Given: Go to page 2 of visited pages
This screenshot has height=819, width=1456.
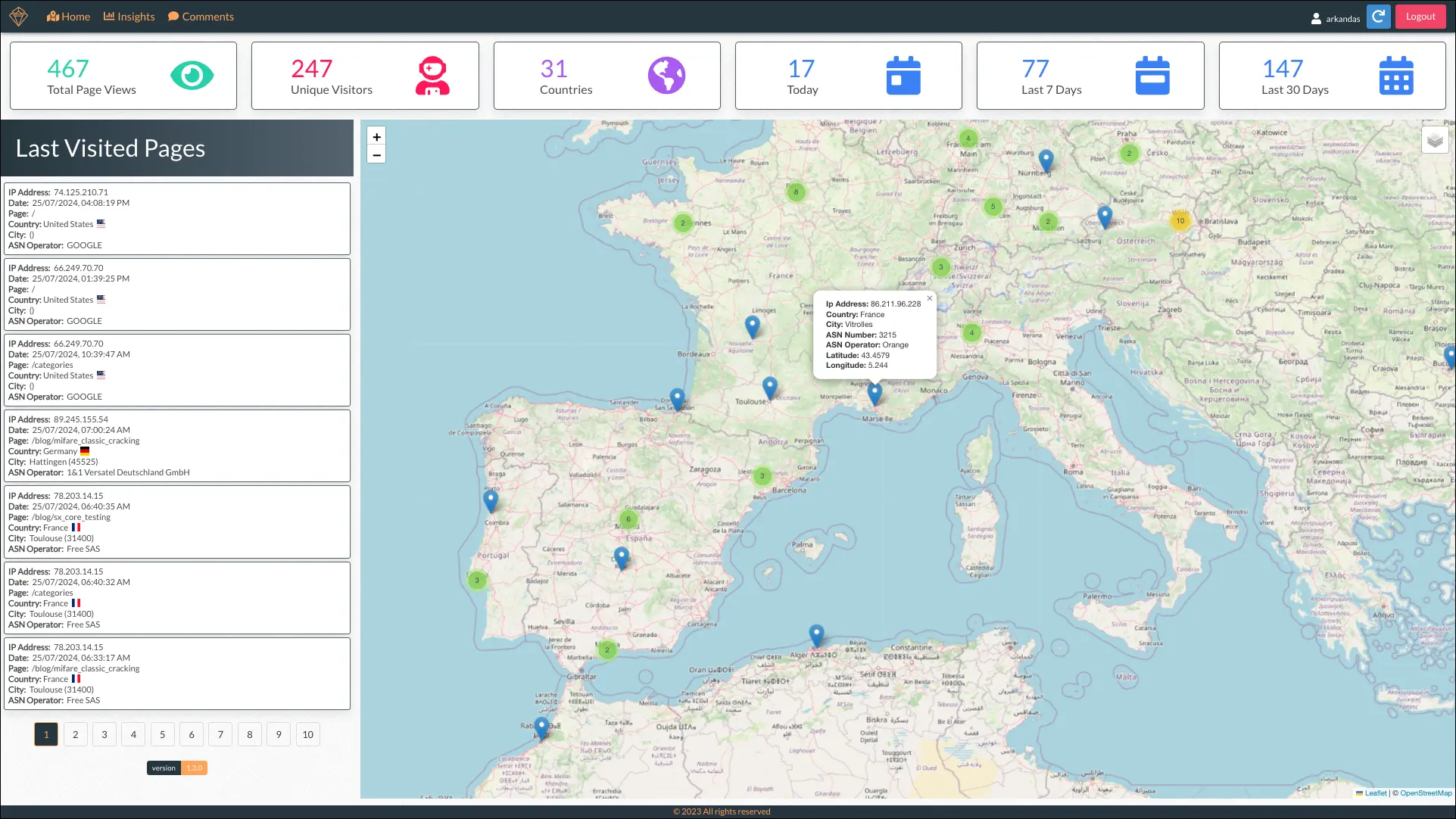Looking at the screenshot, I should pyautogui.click(x=75, y=734).
